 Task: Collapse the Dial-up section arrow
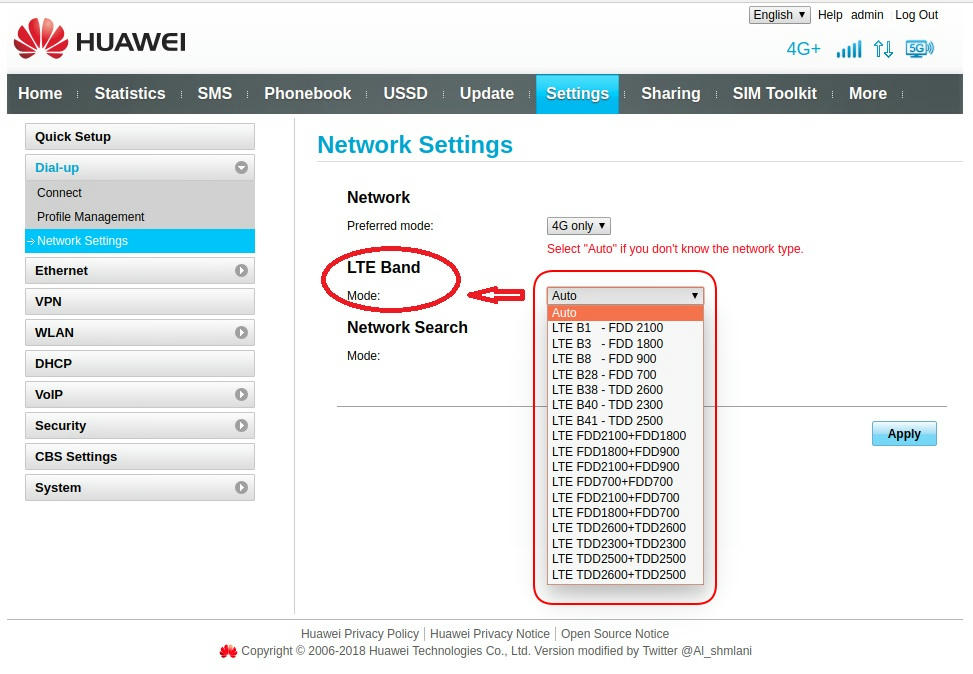[x=241, y=168]
